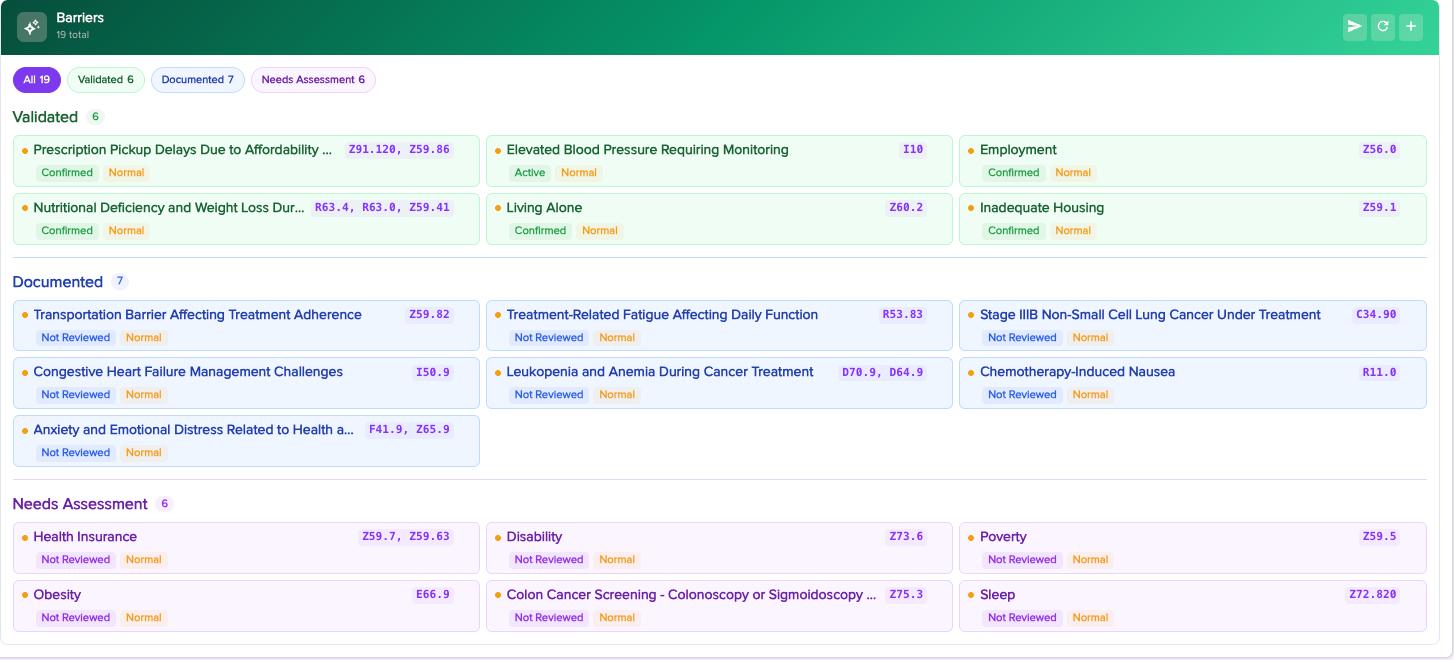The height and width of the screenshot is (660, 1454).
Task: Click the Z59.7, Z59.63 code badge
Action: [x=406, y=537]
